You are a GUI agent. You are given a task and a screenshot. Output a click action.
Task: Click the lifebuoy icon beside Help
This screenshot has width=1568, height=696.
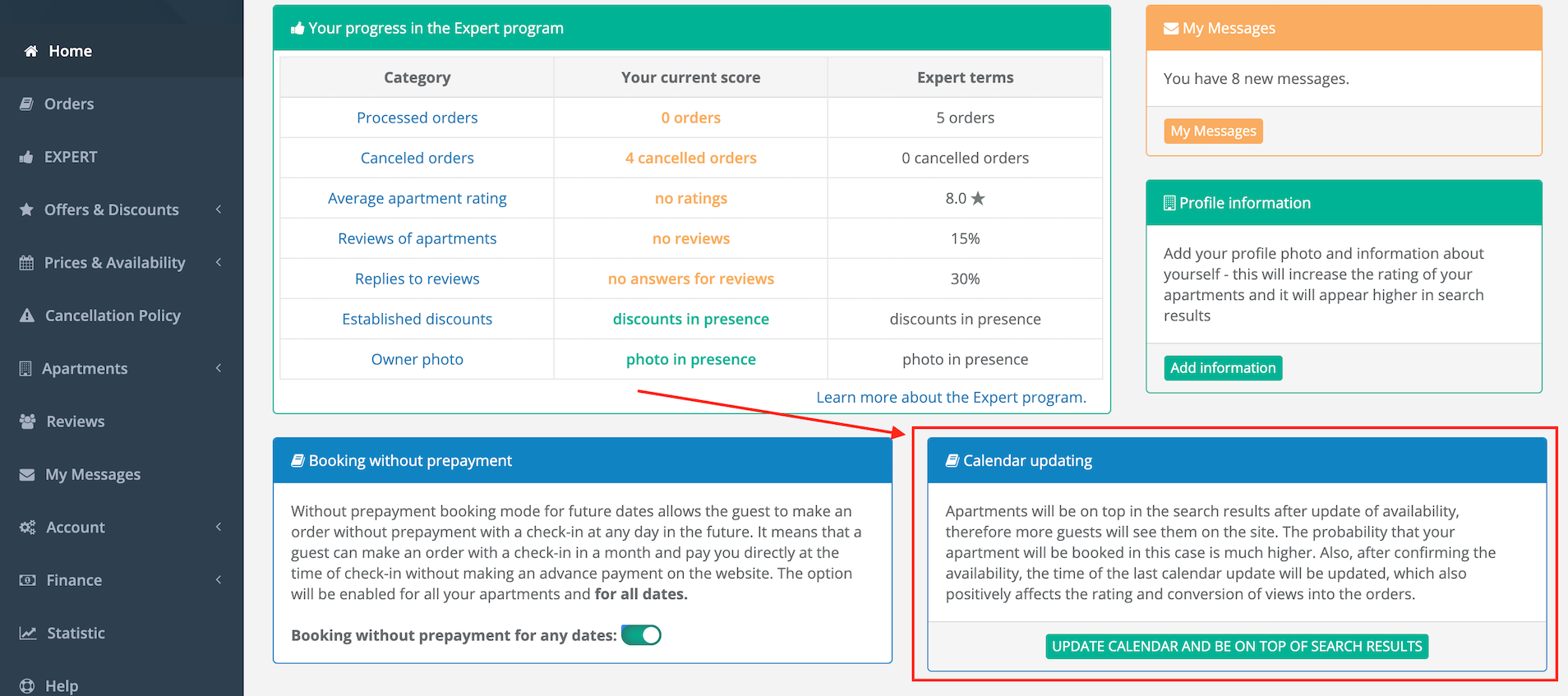(27, 685)
